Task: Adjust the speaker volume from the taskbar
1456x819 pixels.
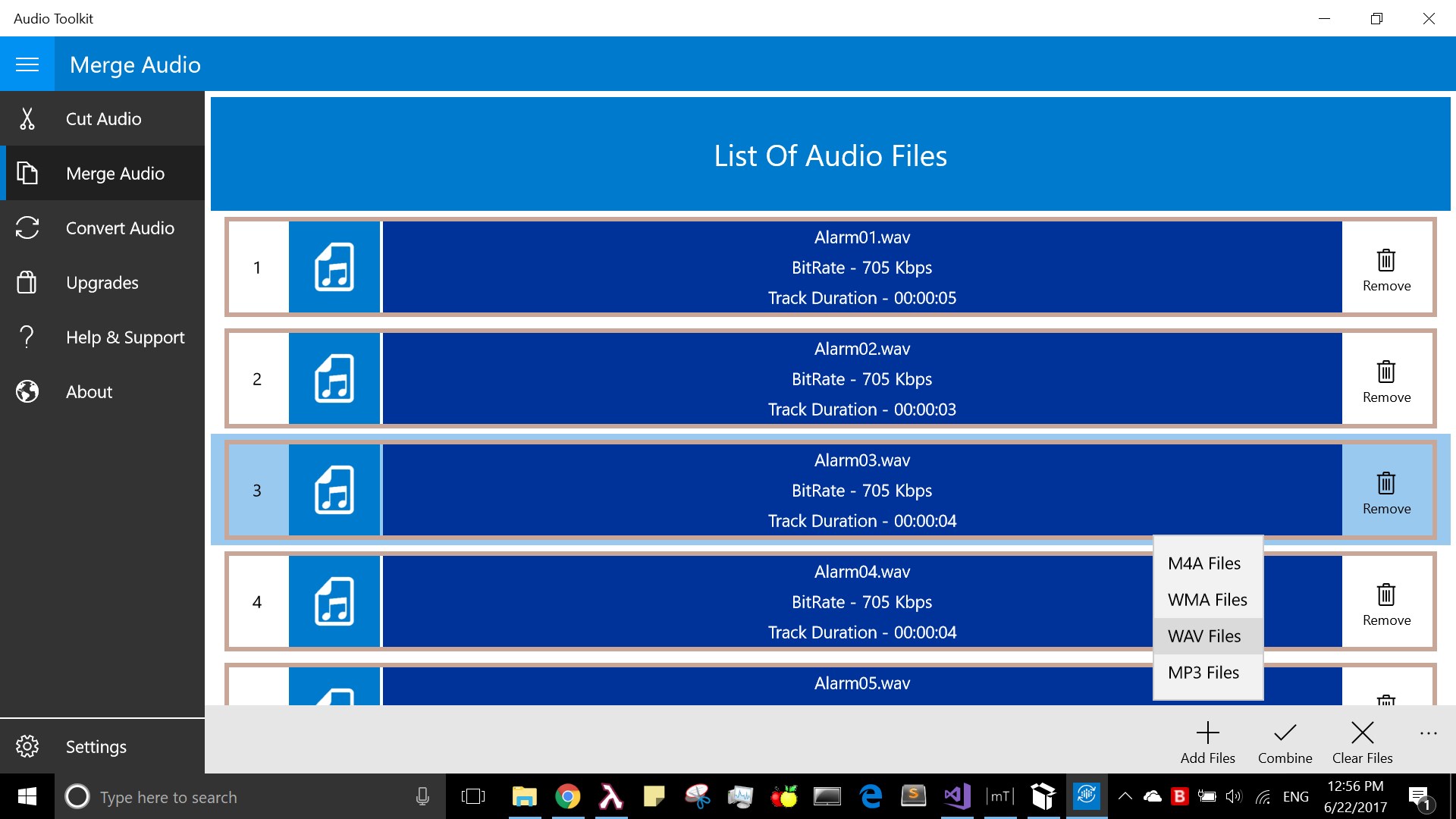Action: (x=1233, y=796)
